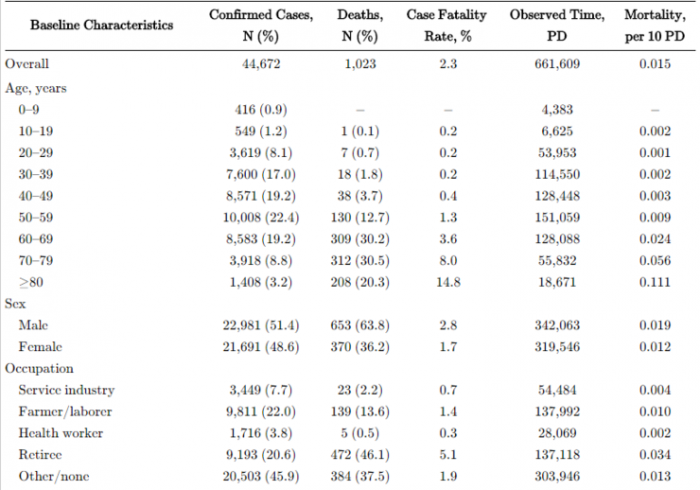Select the Observed Time PD header
The width and height of the screenshot is (700, 490).
556,23
